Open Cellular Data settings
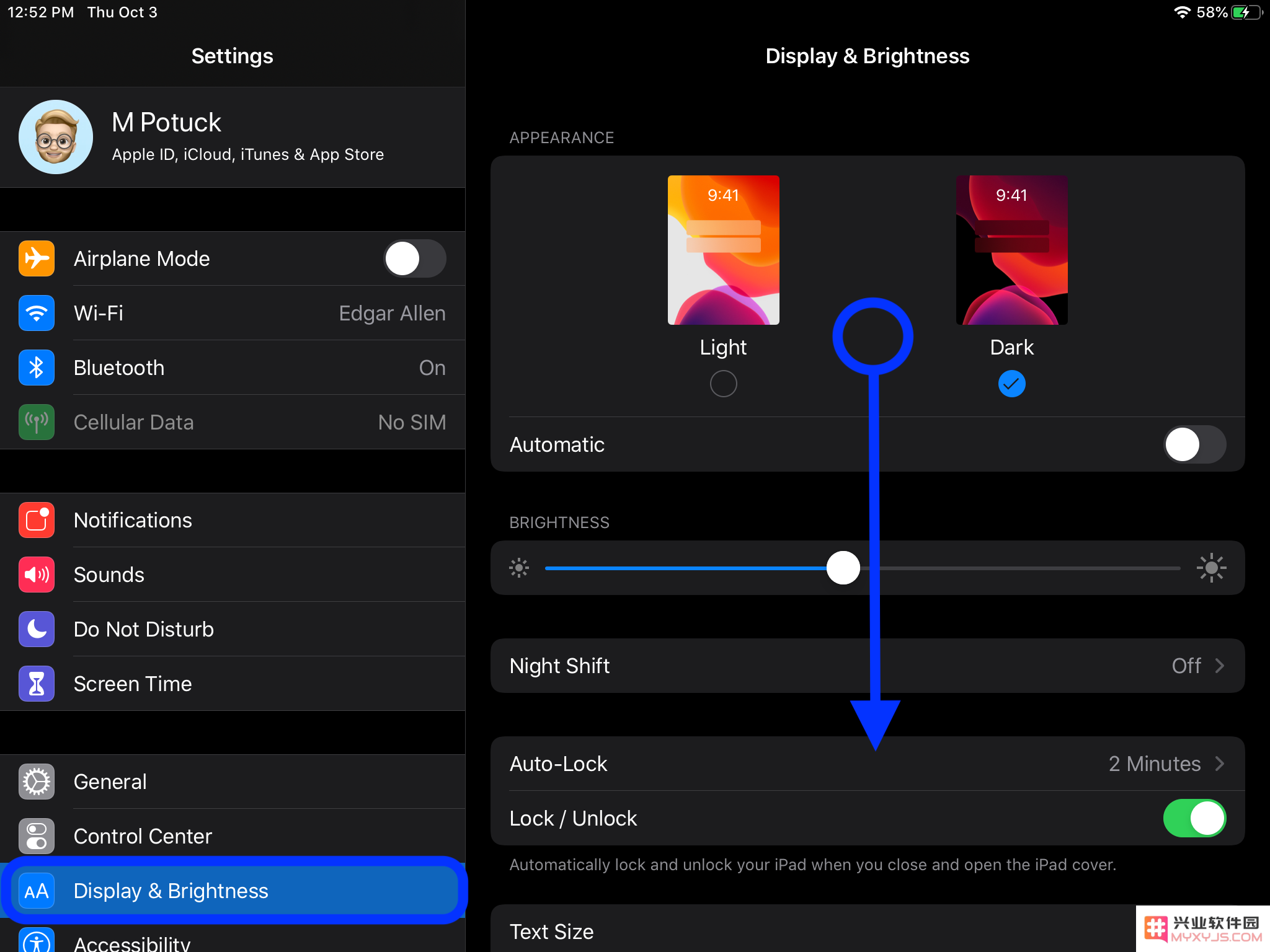The width and height of the screenshot is (1270, 952). pos(233,422)
